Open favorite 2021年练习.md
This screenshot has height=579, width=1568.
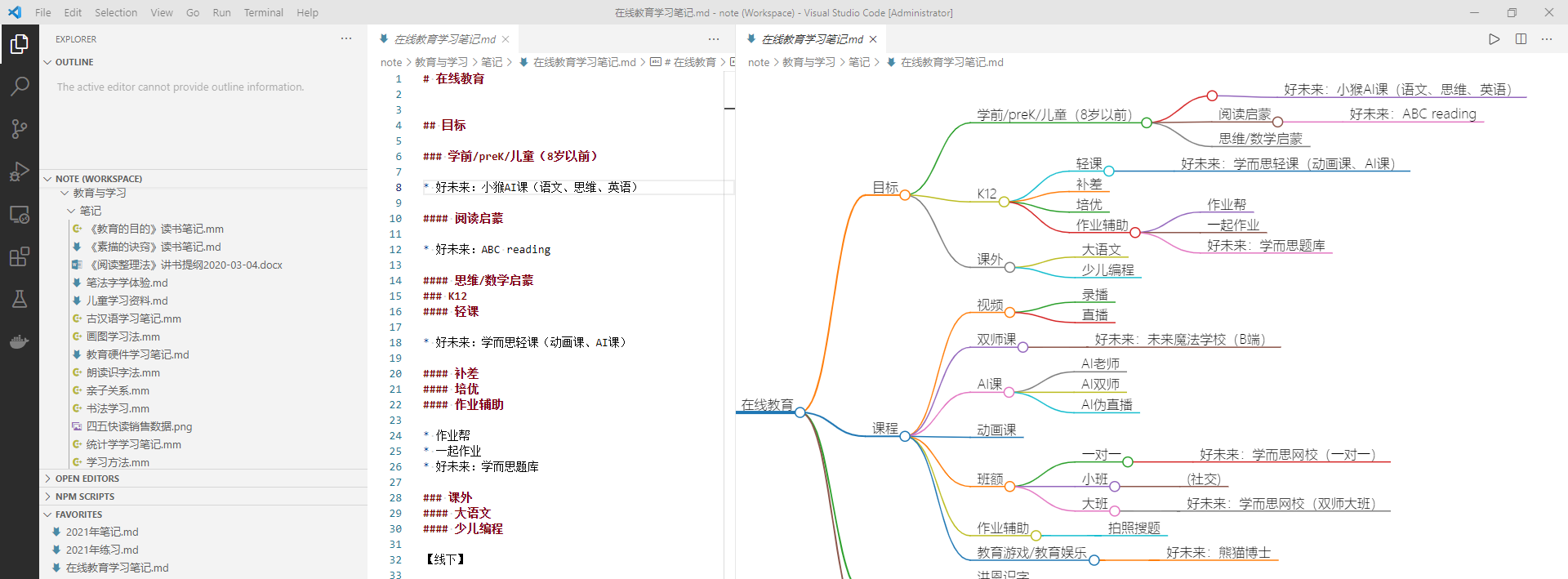102,550
